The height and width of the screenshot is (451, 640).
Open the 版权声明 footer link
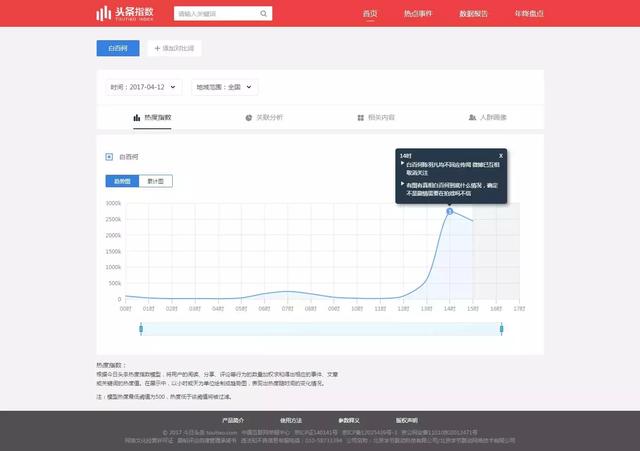coord(407,420)
